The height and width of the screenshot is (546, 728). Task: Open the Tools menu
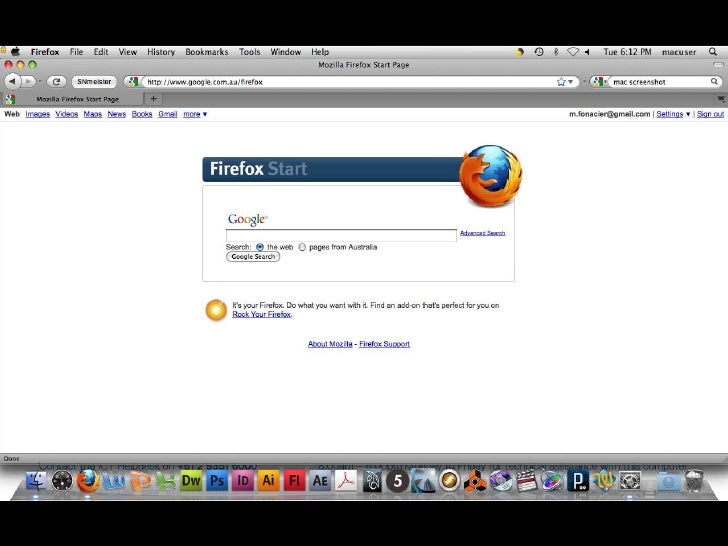(249, 52)
